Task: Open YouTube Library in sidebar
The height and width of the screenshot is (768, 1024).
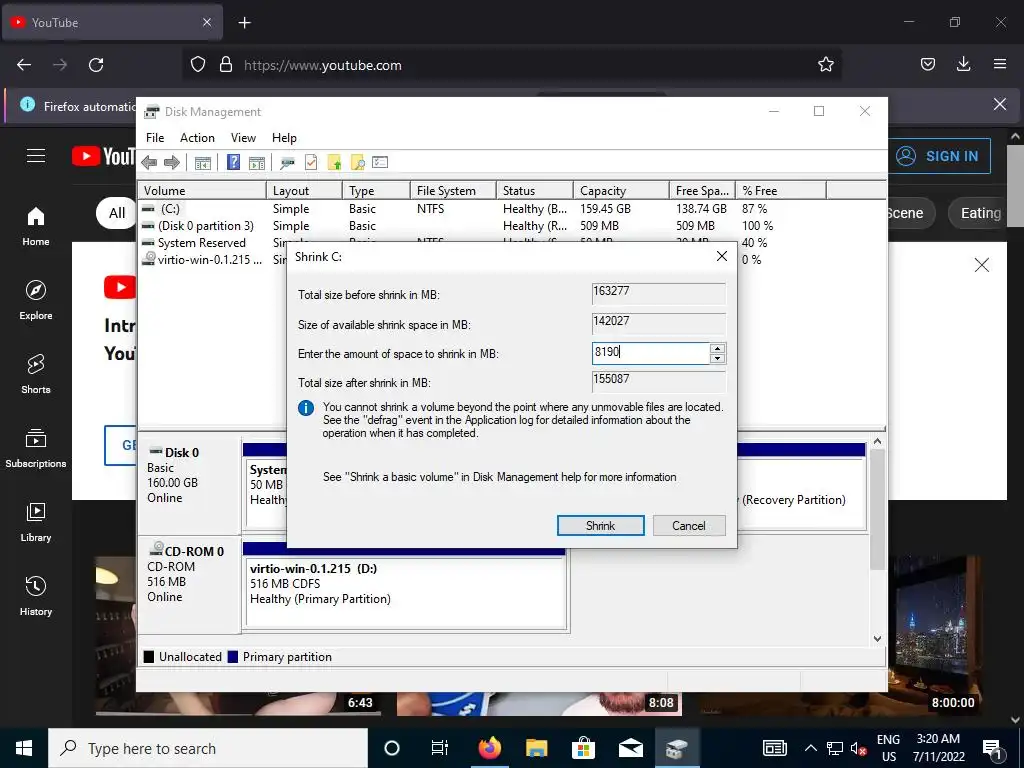Action: 36,522
